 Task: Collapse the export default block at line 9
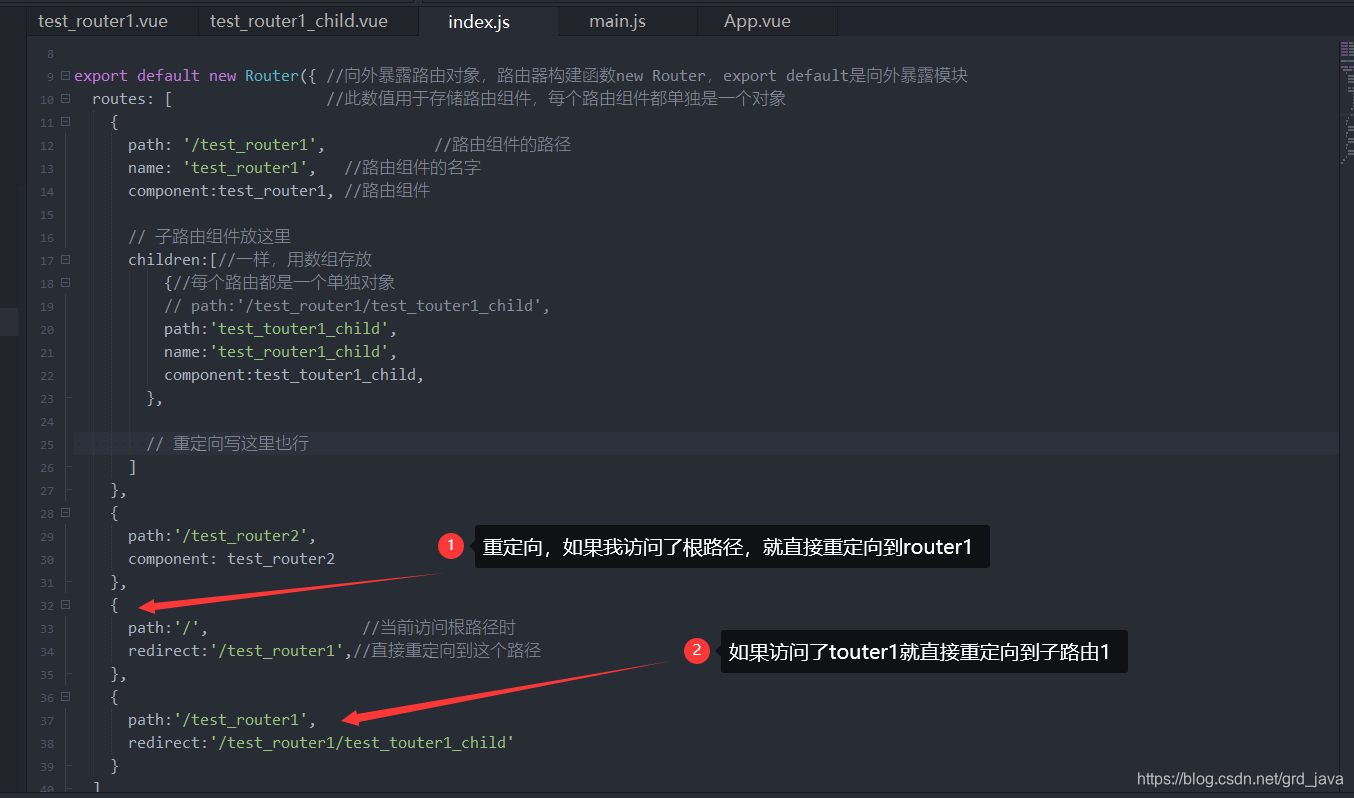click(65, 75)
